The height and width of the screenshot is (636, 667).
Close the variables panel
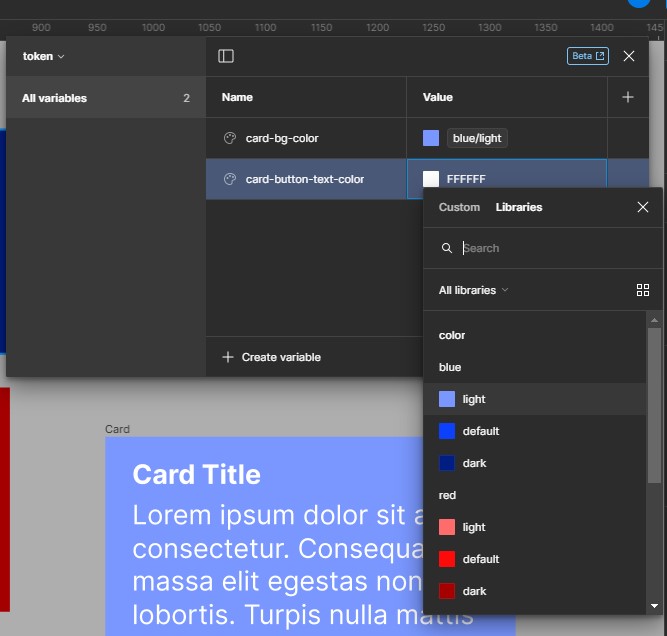pos(629,57)
